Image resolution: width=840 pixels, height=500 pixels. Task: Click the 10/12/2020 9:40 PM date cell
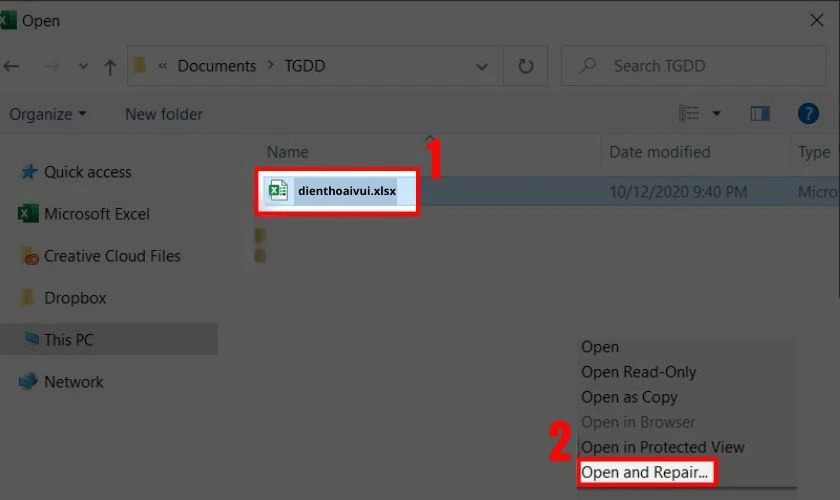[678, 192]
